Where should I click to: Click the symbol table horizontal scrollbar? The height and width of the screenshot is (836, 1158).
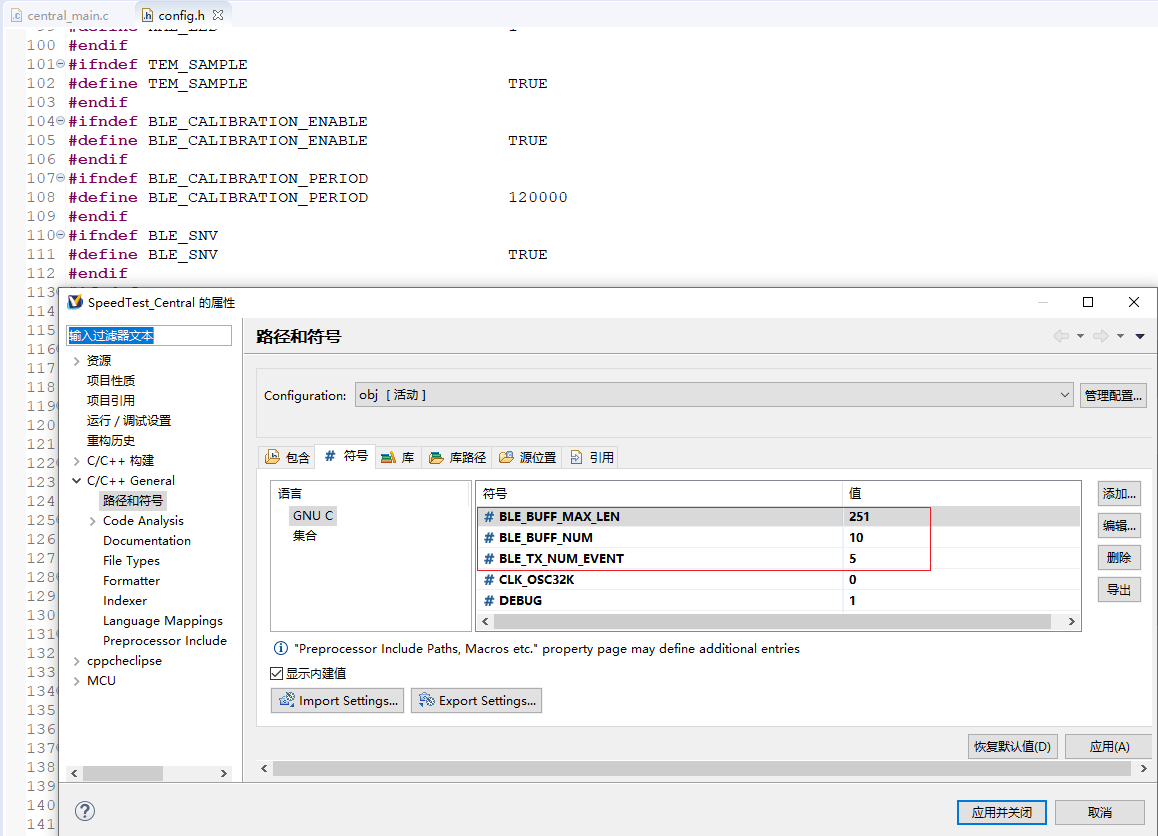pos(770,621)
